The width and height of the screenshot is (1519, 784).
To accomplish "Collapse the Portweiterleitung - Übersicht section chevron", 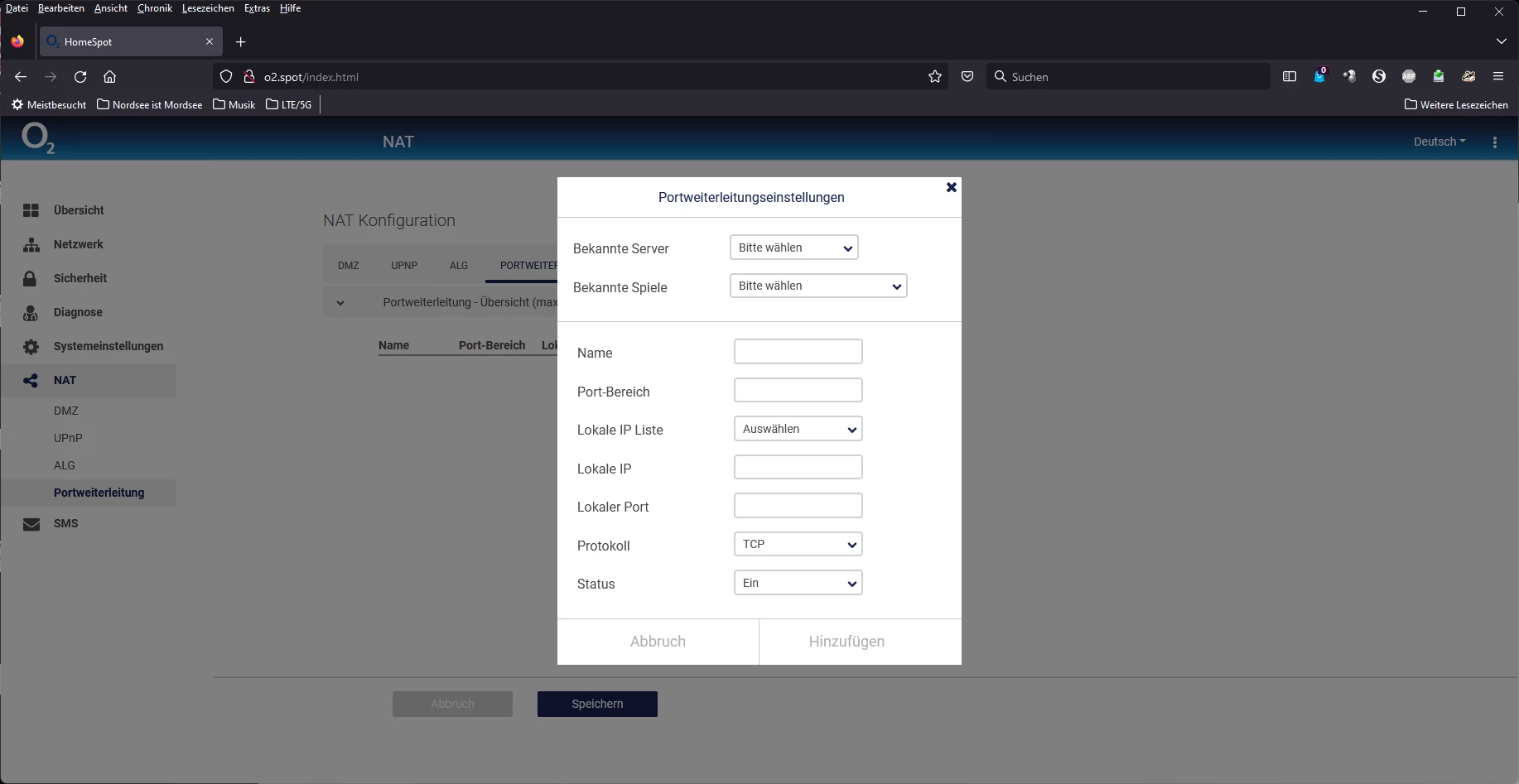I will [340, 303].
